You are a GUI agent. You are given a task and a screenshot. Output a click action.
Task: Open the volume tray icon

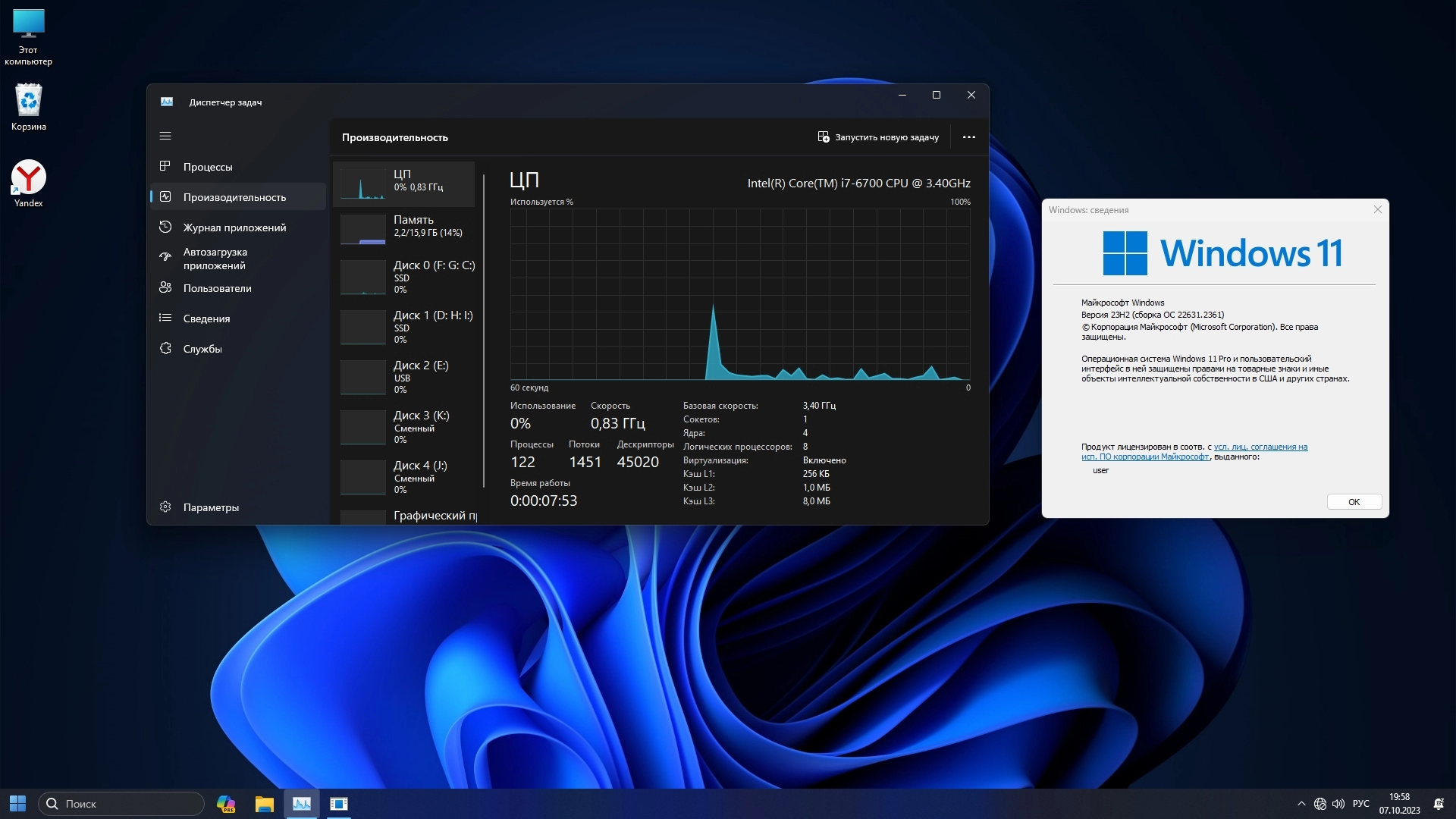[1338, 804]
